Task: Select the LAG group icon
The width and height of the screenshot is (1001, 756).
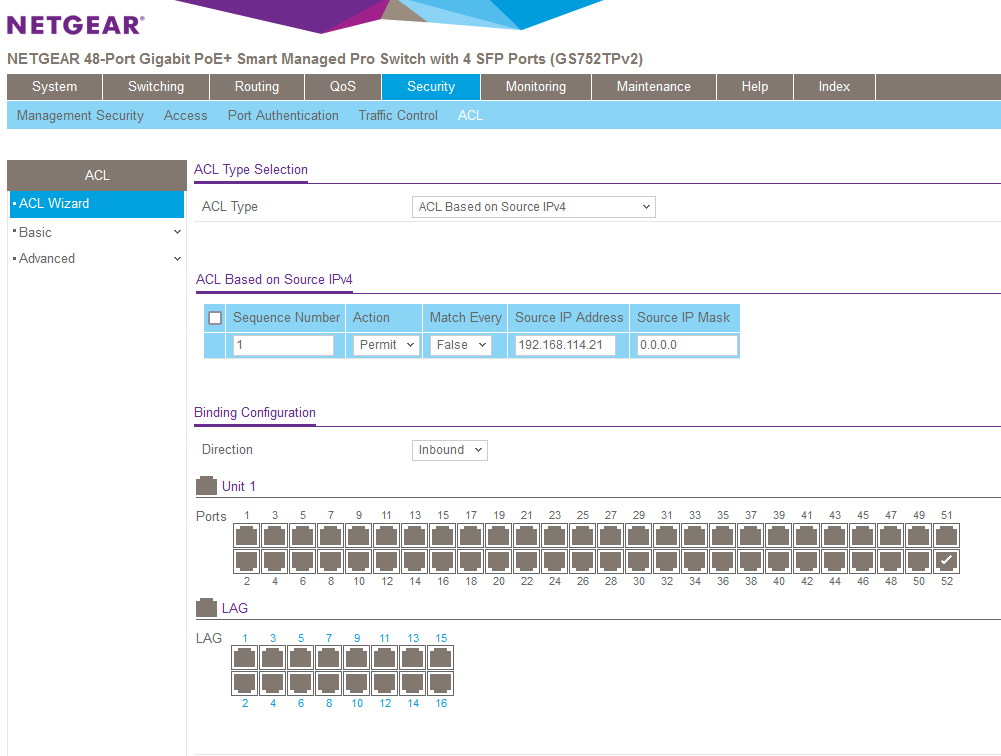Action: pyautogui.click(x=206, y=608)
